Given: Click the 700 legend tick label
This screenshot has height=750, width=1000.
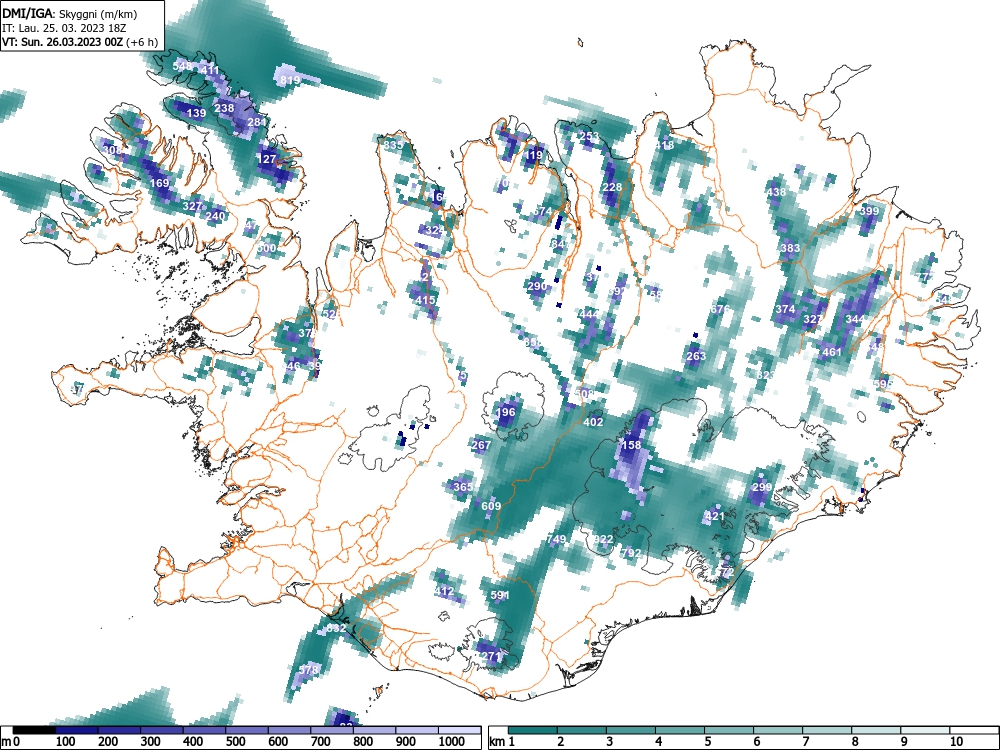Looking at the screenshot, I should [x=320, y=741].
